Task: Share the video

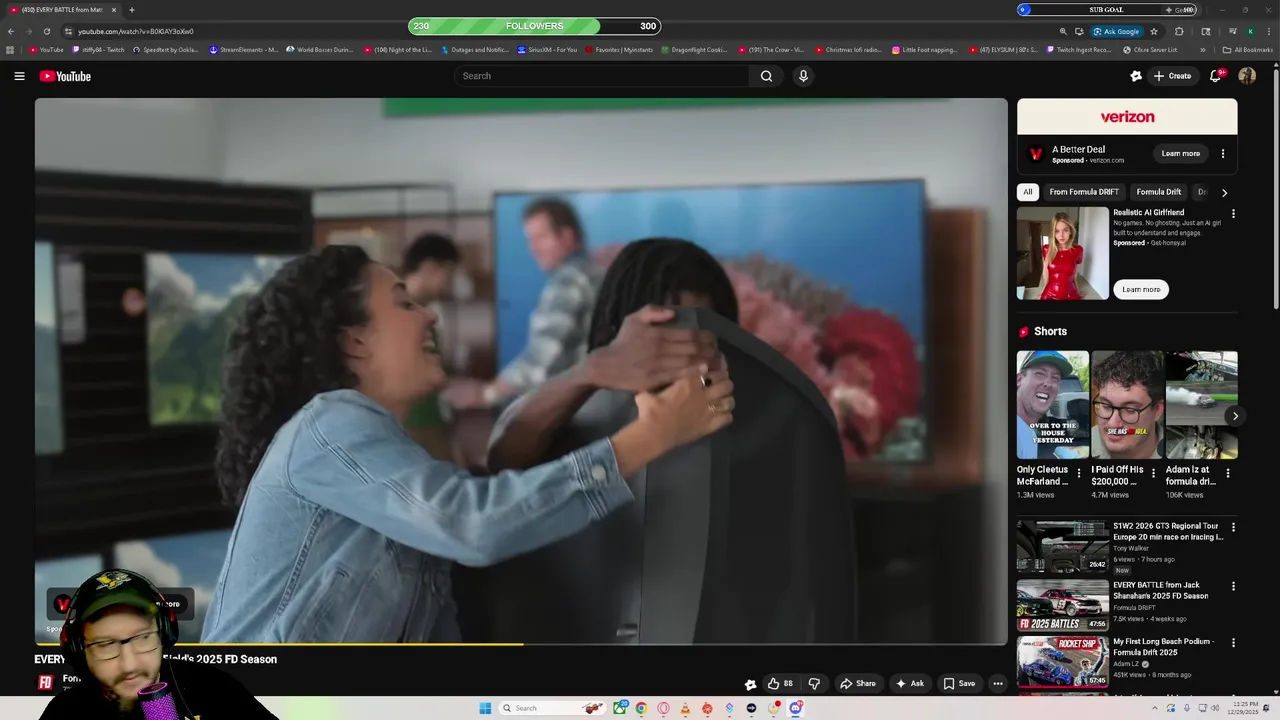Action: click(x=858, y=684)
